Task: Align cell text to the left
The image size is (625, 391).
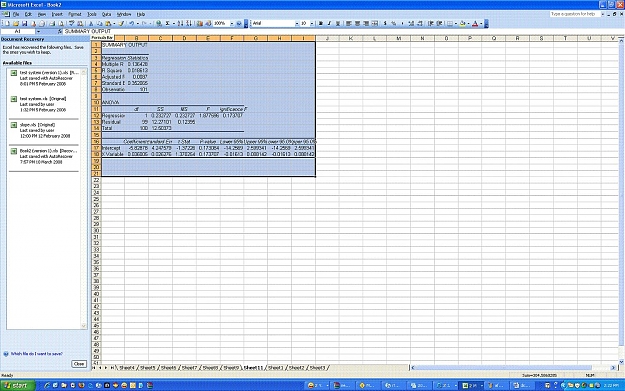Action: pyautogui.click(x=348, y=24)
